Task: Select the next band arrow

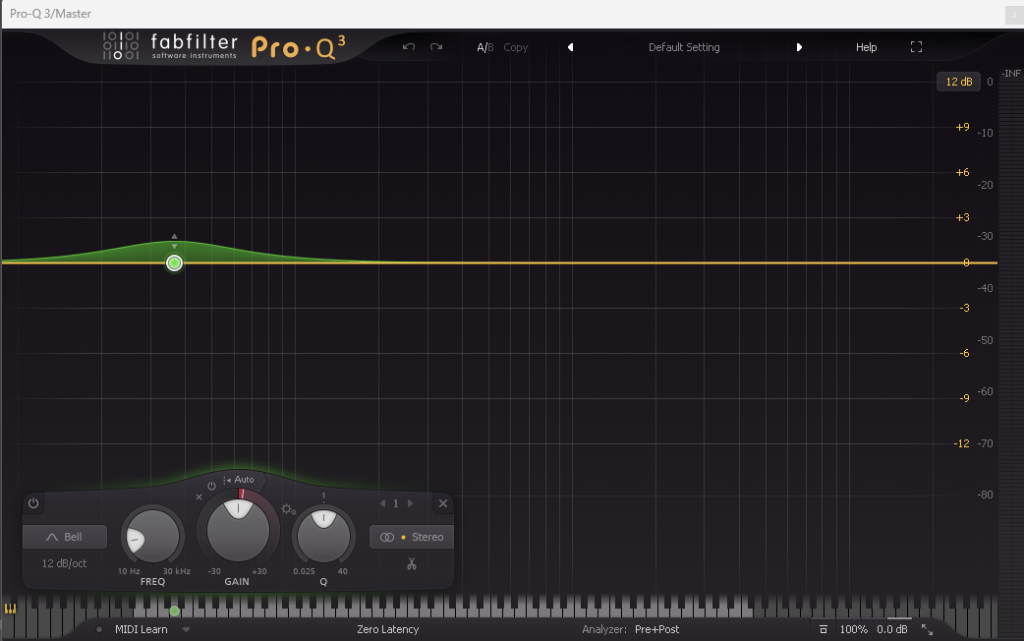Action: pyautogui.click(x=410, y=503)
